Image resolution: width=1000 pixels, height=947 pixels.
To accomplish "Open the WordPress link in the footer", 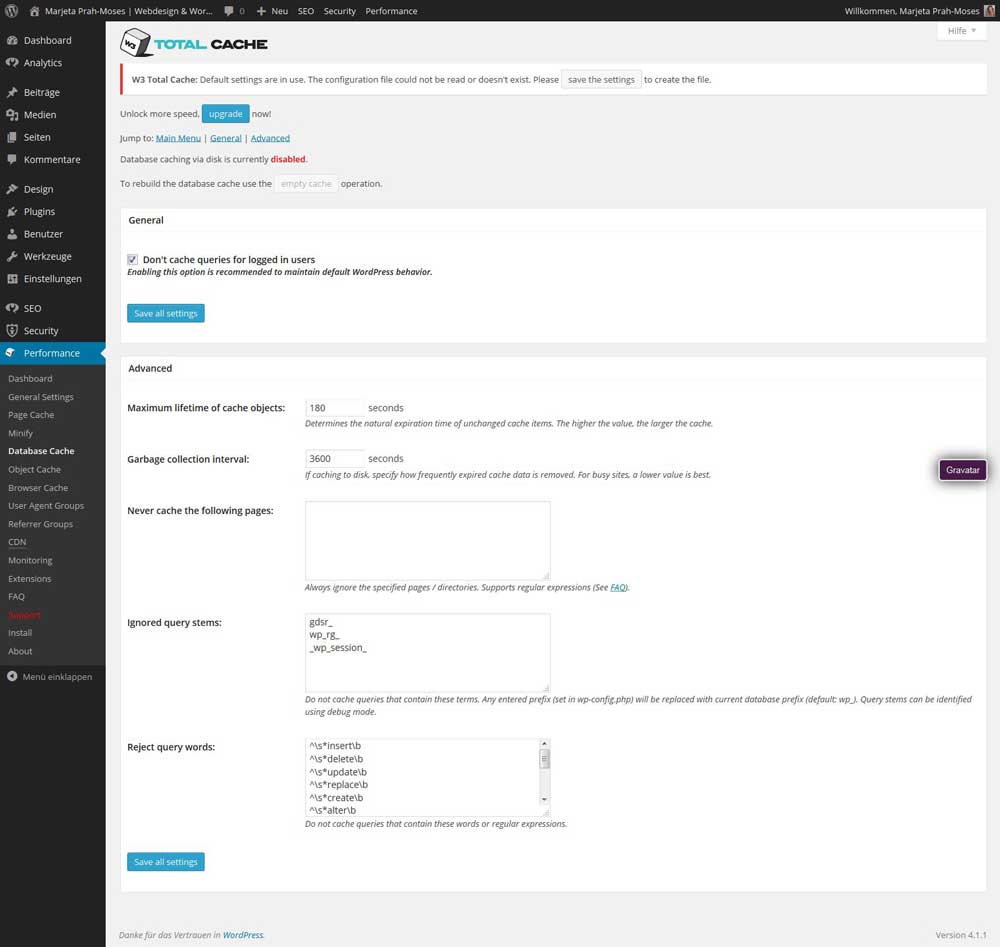I will (x=243, y=935).
